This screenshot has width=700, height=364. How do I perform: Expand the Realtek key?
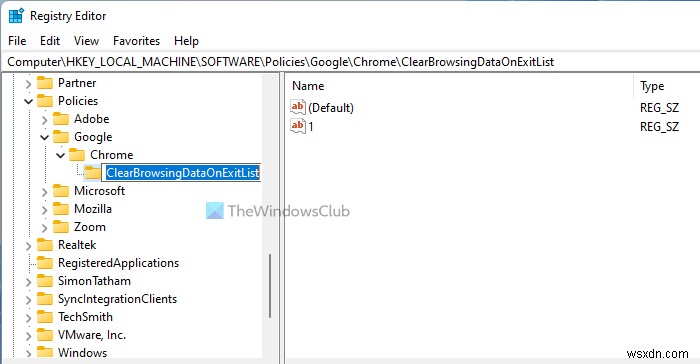point(28,246)
